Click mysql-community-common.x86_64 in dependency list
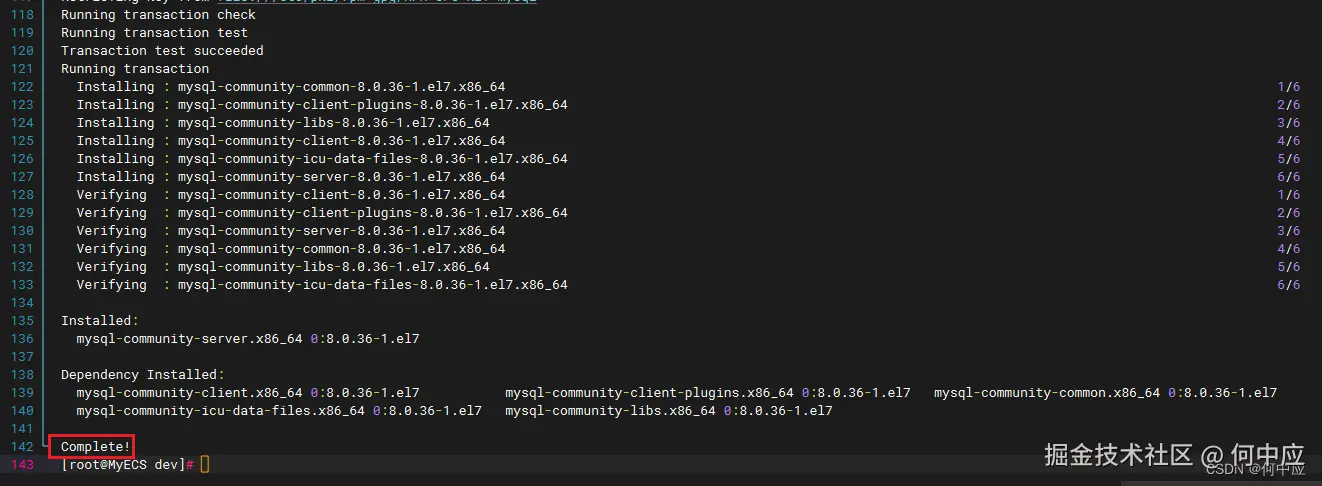The height and width of the screenshot is (486, 1322). point(1048,392)
